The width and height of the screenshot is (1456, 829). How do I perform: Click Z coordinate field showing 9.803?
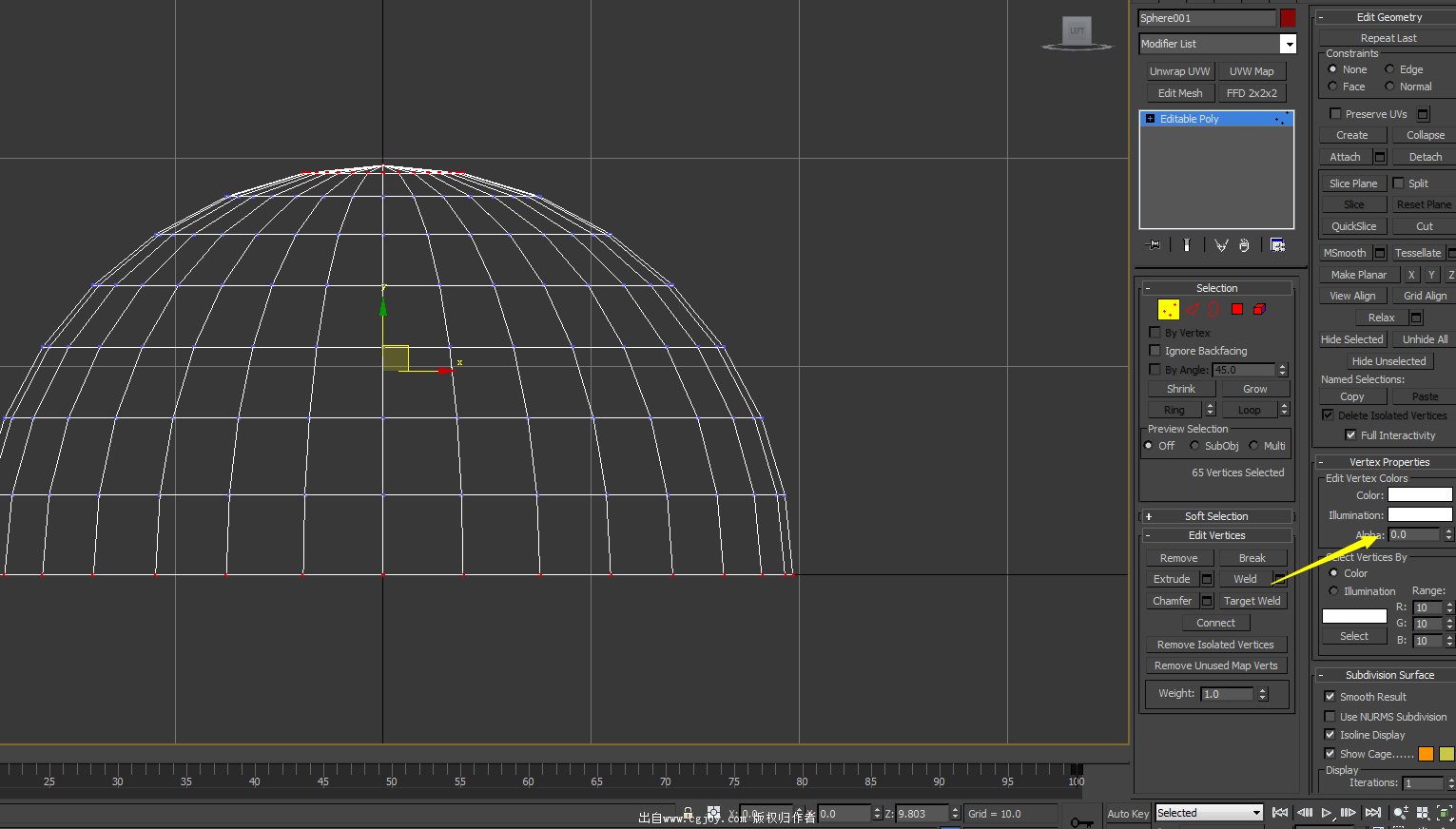pos(922,814)
